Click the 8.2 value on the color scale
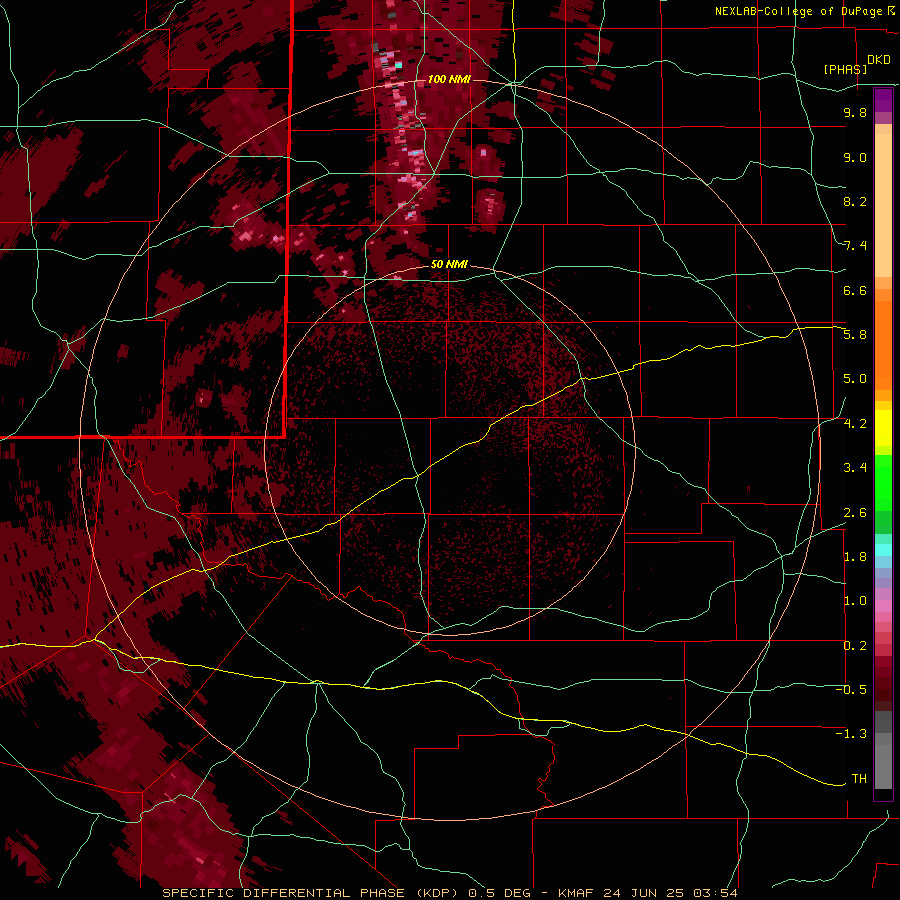The image size is (900, 900). click(x=855, y=201)
